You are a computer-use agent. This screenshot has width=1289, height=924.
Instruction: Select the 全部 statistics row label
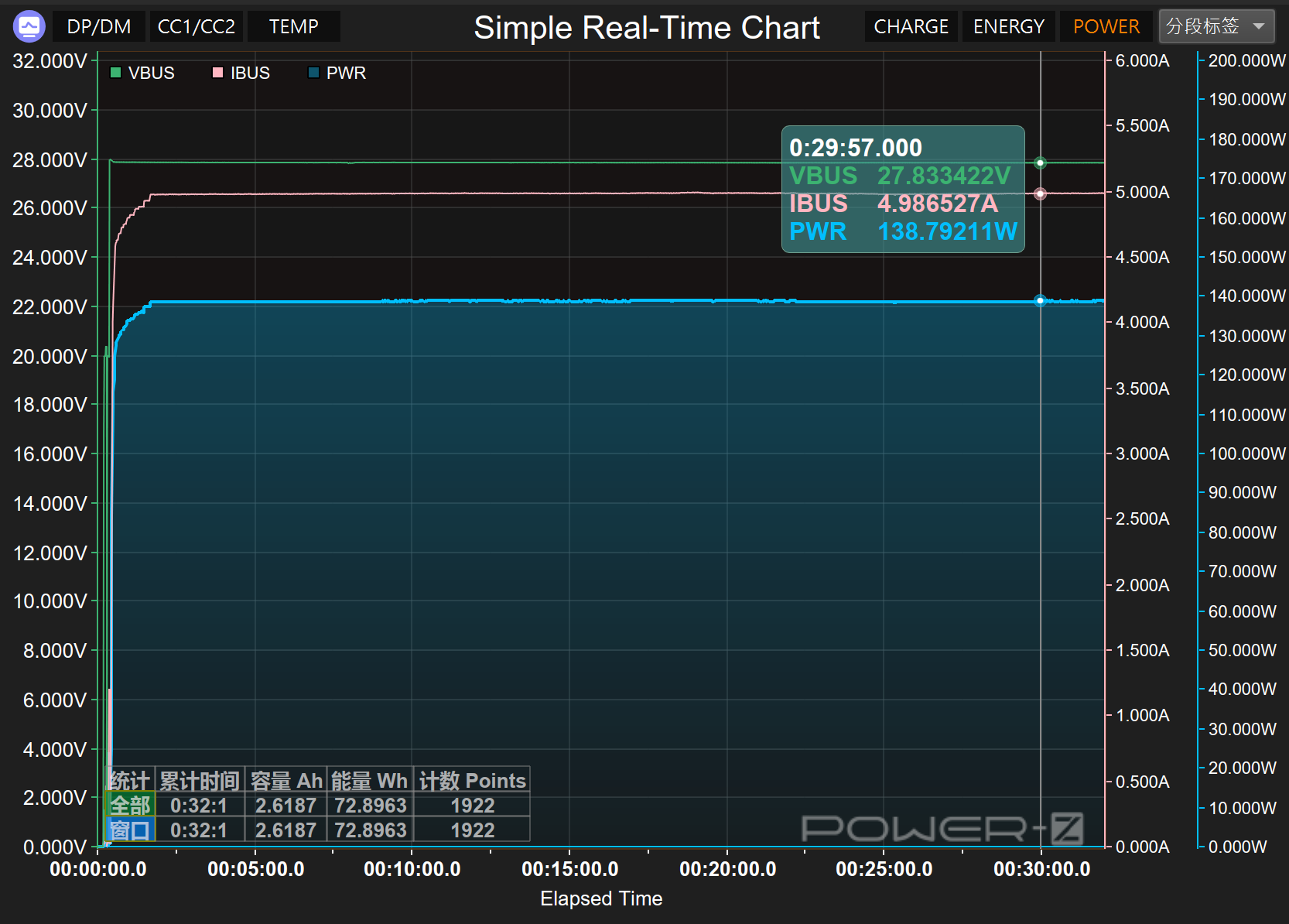click(x=130, y=805)
